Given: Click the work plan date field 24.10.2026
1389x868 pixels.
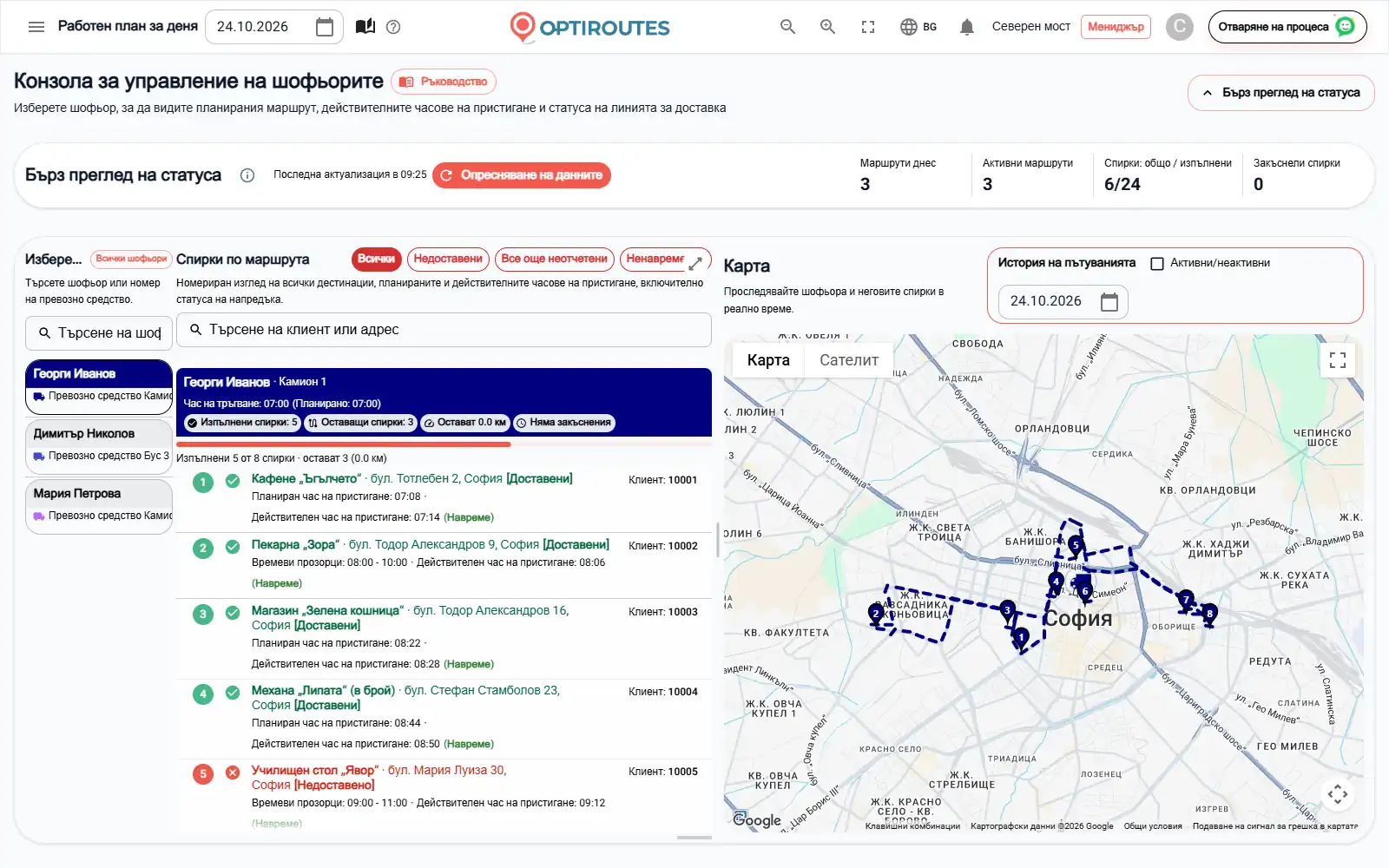Looking at the screenshot, I should 274,27.
